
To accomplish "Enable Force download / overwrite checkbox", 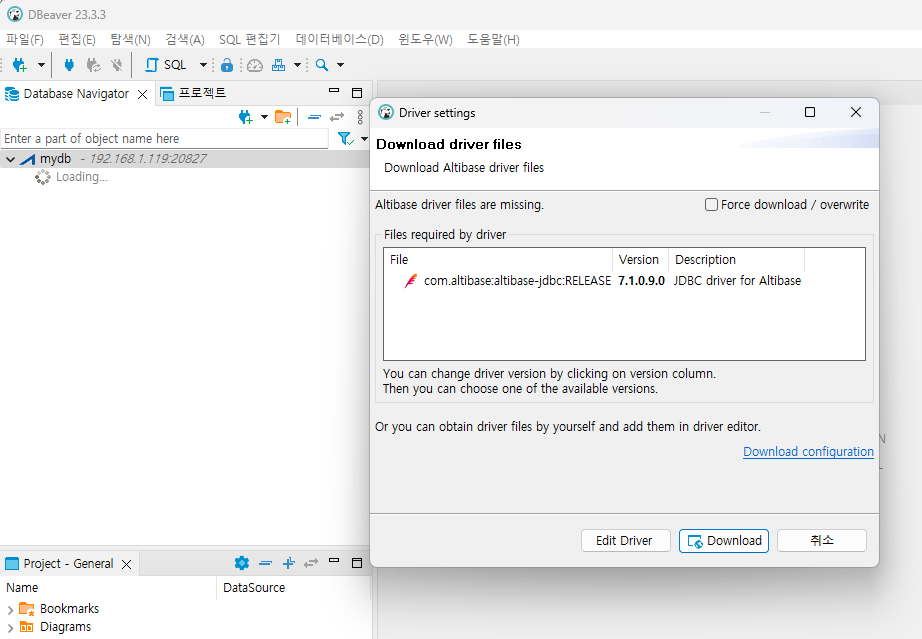I will tap(712, 205).
